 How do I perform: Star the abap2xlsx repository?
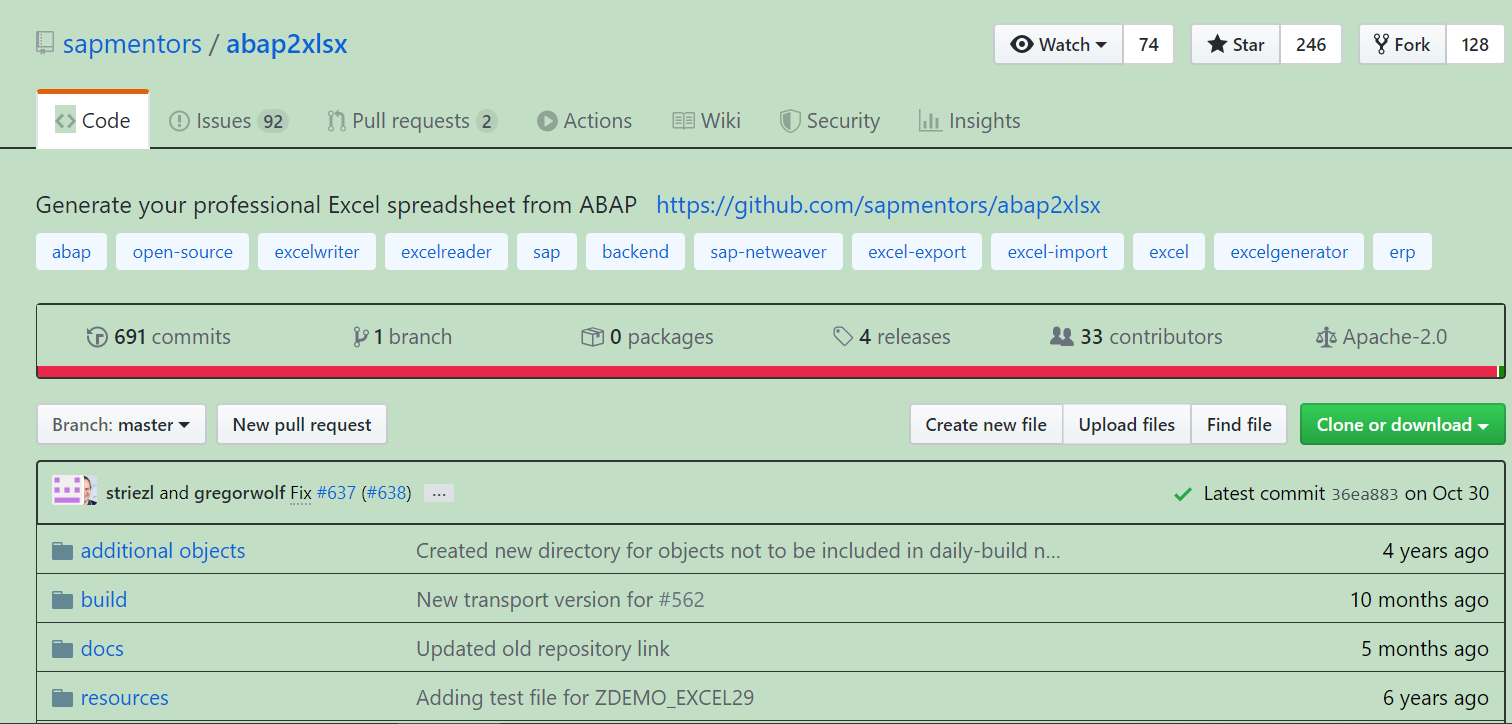pos(1236,44)
